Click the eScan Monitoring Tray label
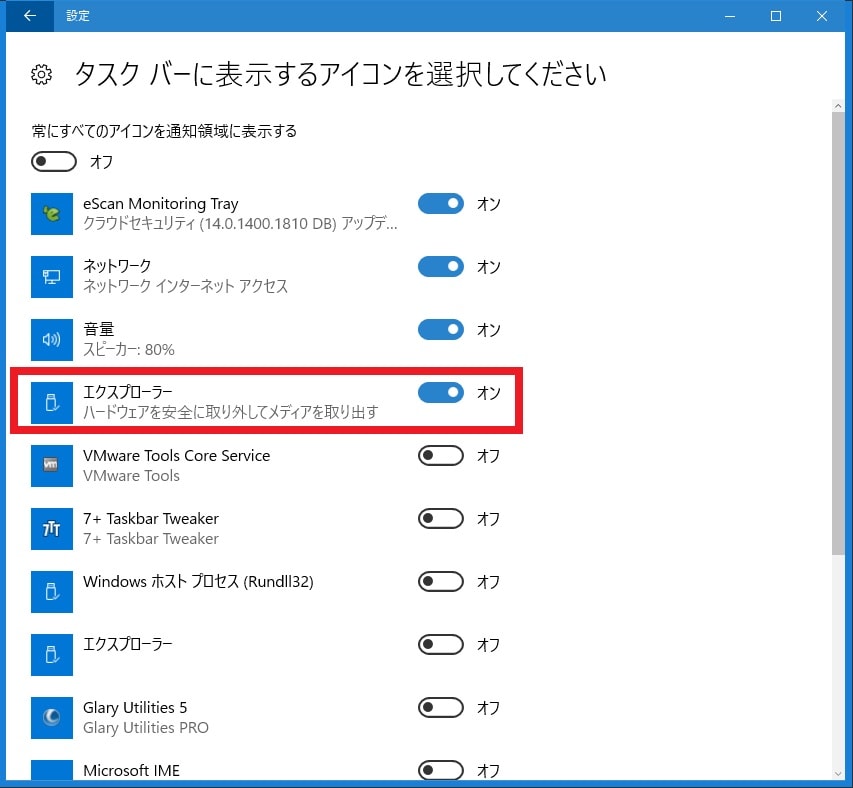The image size is (853, 788). click(160, 203)
